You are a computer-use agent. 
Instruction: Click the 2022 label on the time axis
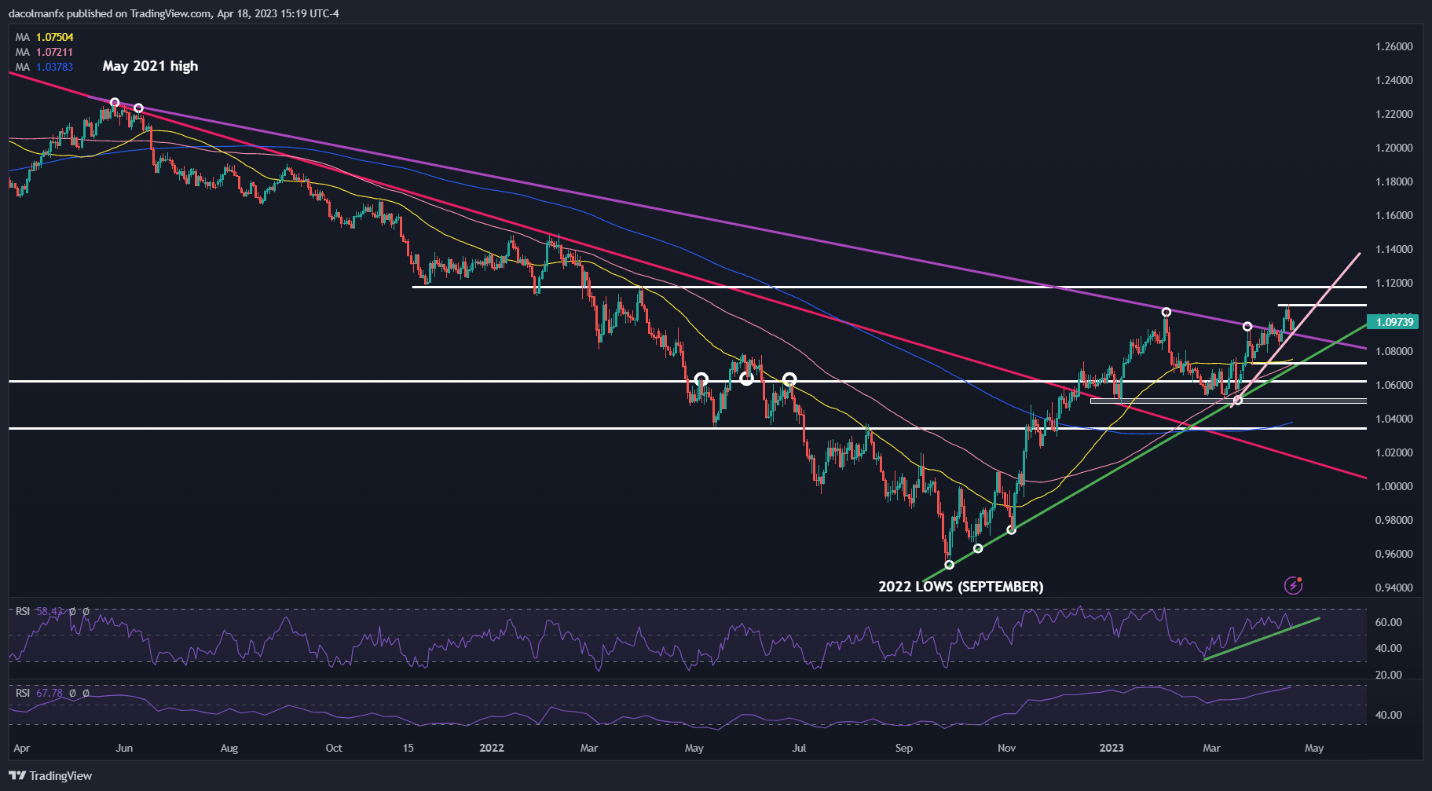[x=490, y=748]
